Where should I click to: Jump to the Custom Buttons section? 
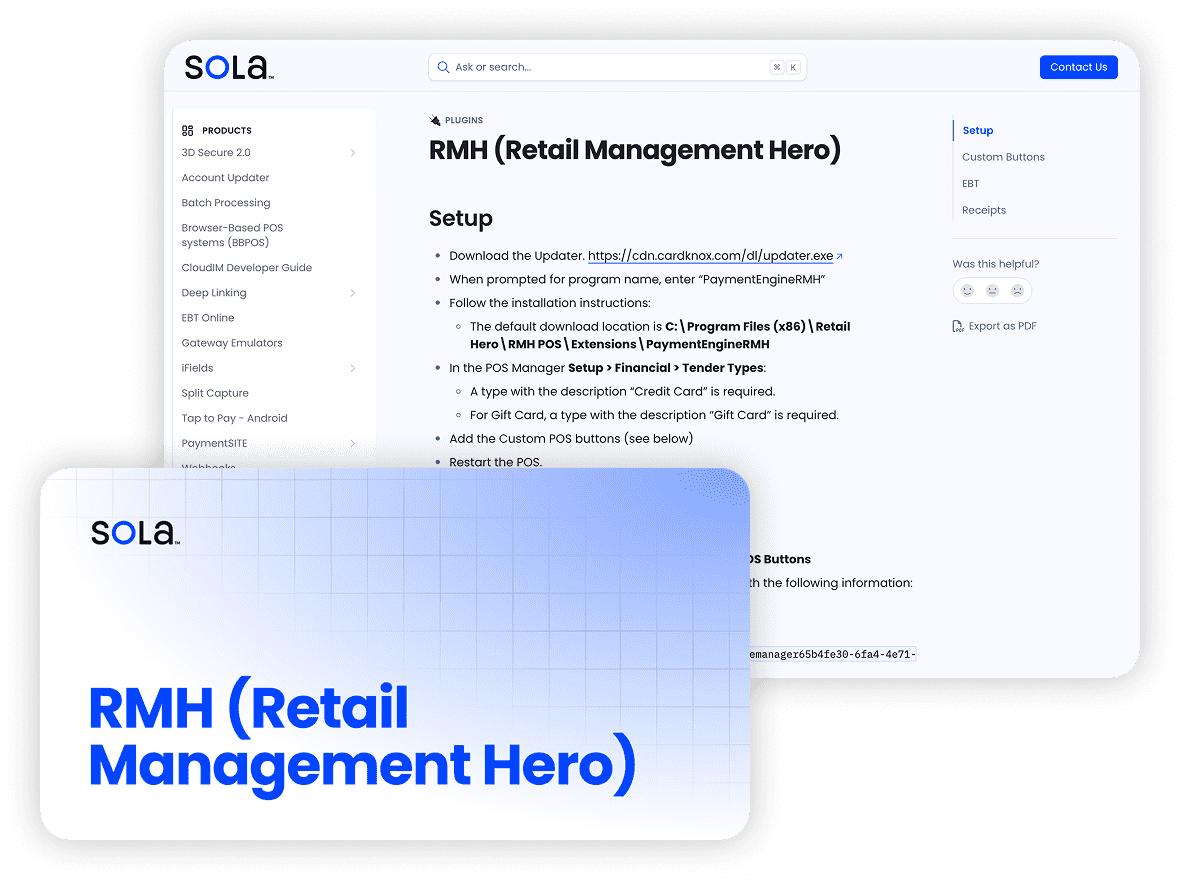pos(1003,157)
